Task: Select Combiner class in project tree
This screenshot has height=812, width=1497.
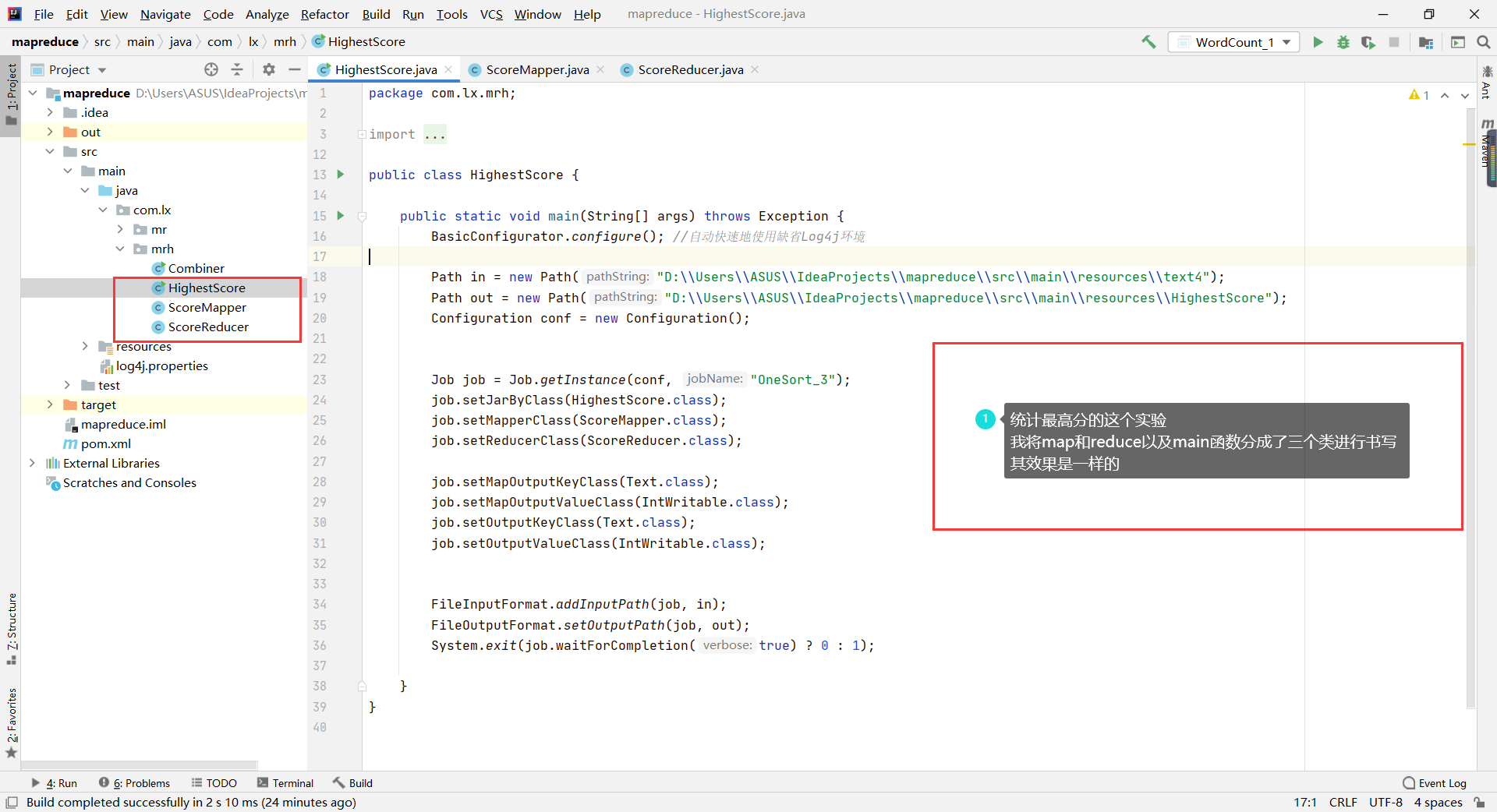Action: click(x=196, y=268)
